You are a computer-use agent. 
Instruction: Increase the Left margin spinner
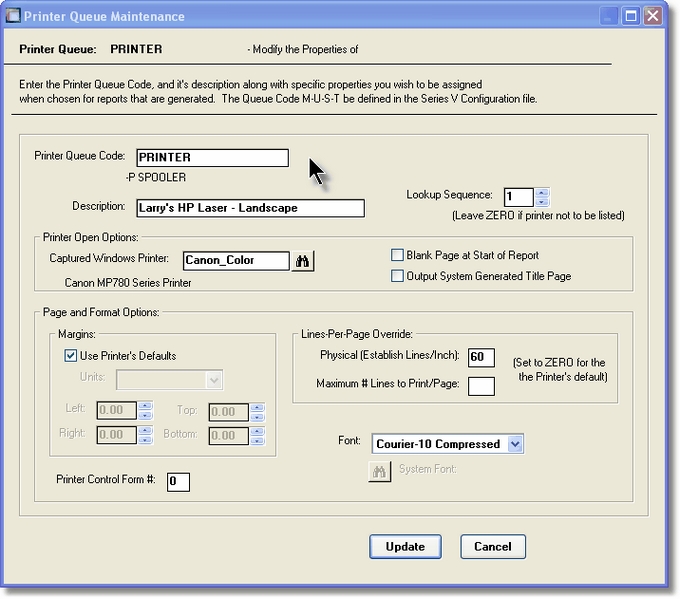point(145,406)
